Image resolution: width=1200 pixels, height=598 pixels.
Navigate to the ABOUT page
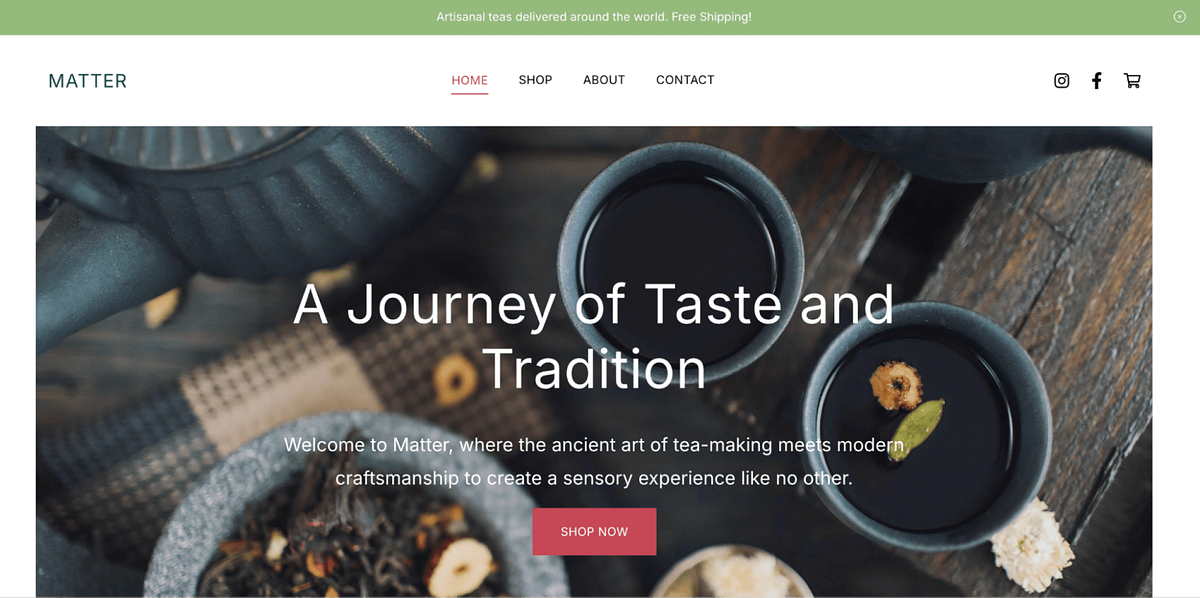click(x=604, y=80)
